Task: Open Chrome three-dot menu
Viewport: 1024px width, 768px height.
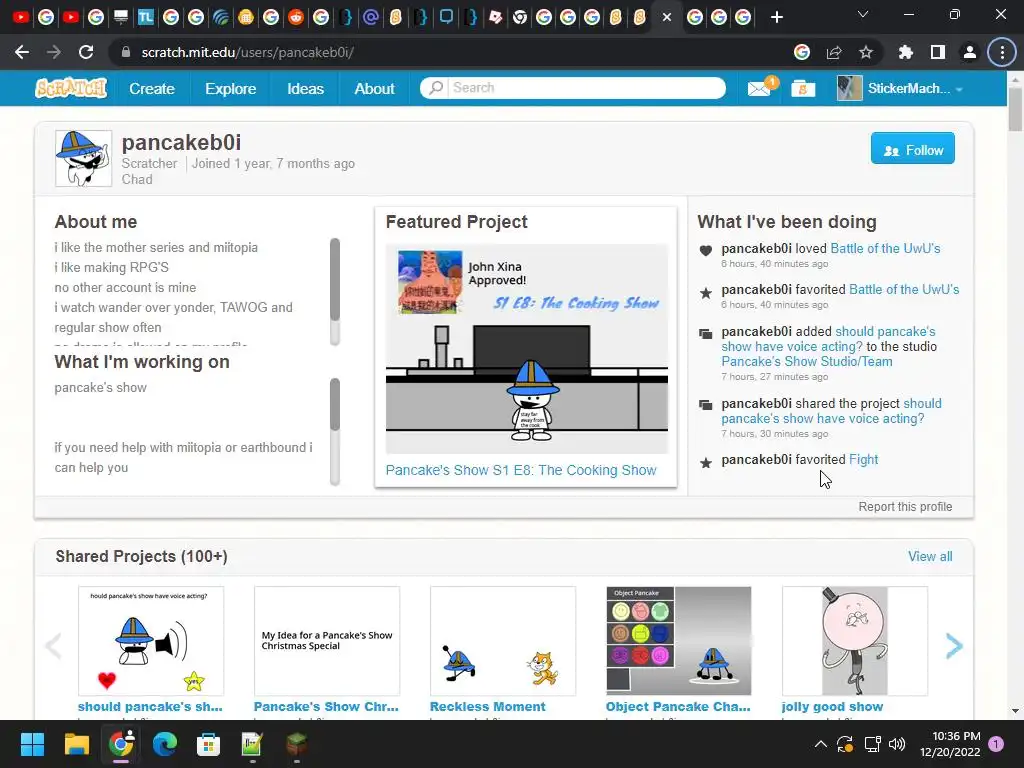Action: 1002,52
